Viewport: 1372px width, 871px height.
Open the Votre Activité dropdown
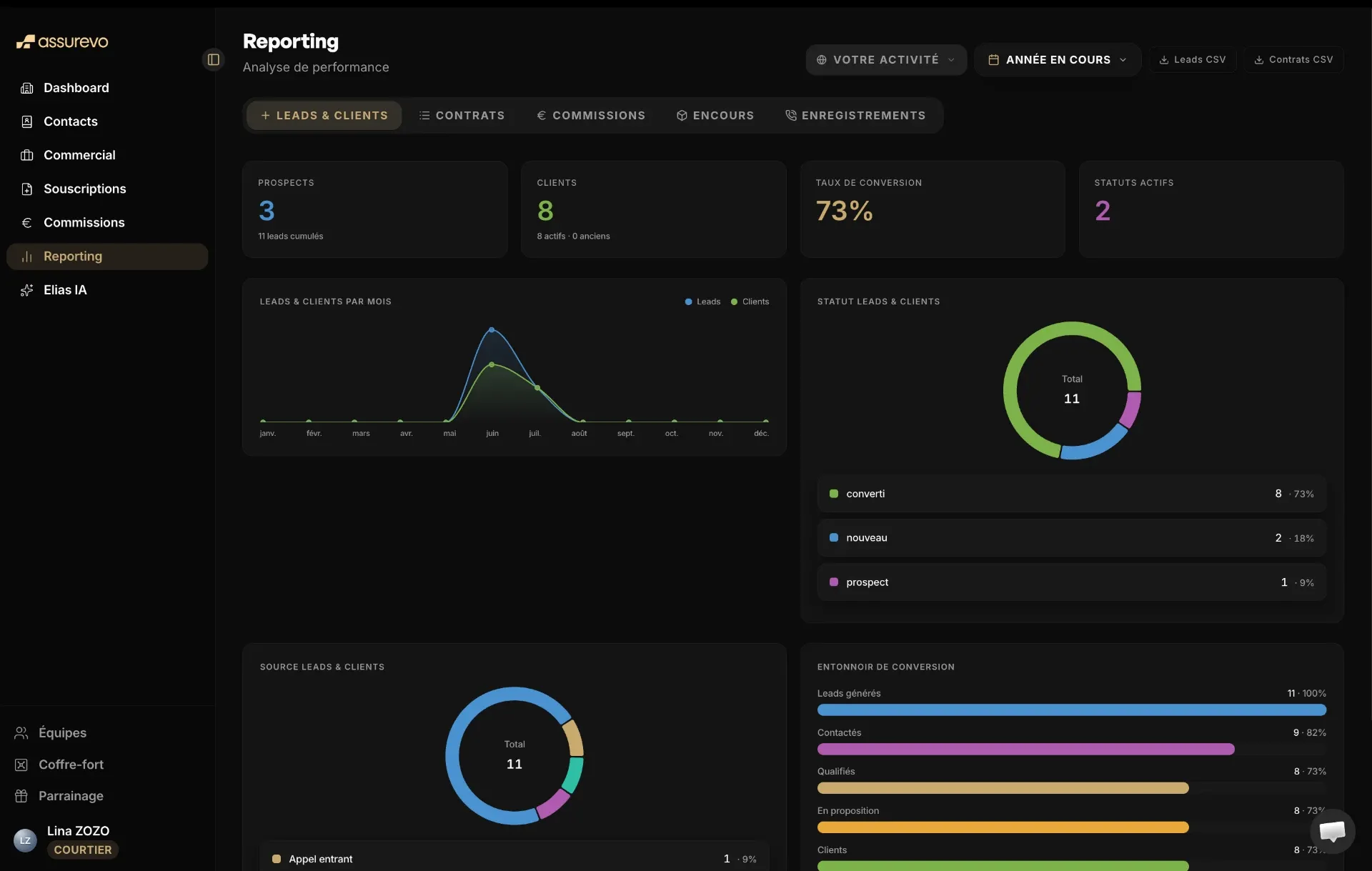point(886,60)
